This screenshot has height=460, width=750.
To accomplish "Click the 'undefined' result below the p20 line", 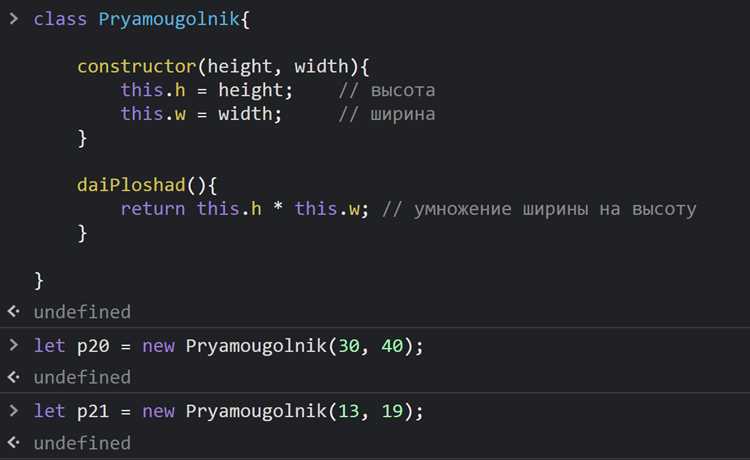I will click(x=82, y=377).
